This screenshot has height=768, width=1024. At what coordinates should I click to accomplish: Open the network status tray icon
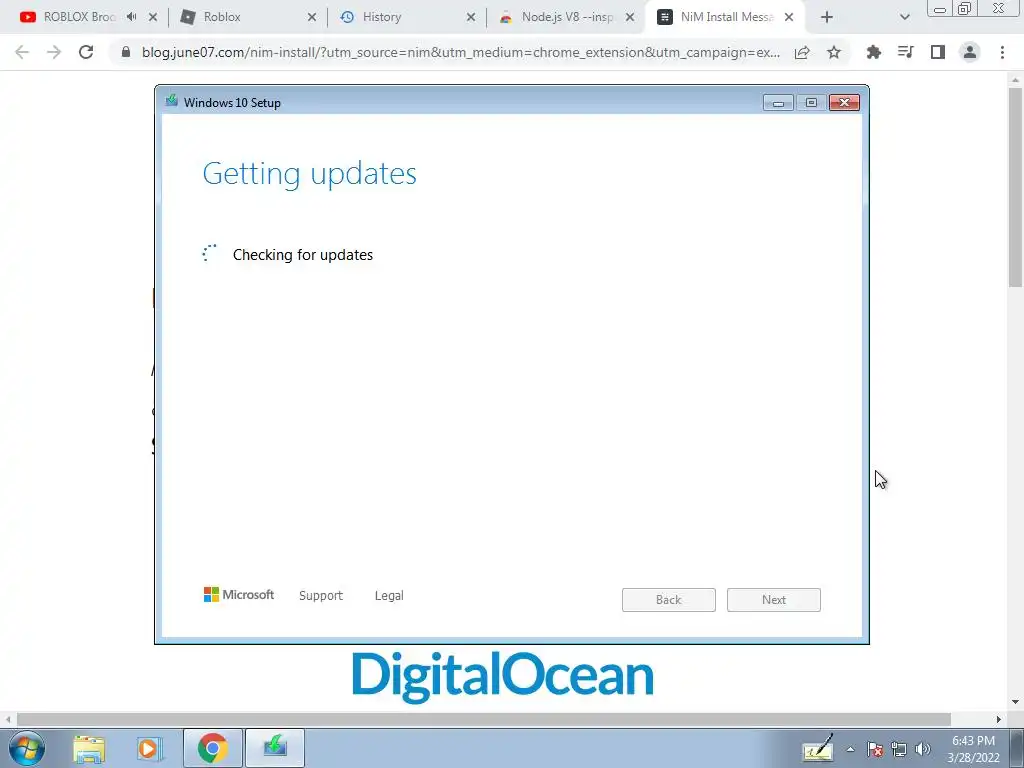(899, 749)
